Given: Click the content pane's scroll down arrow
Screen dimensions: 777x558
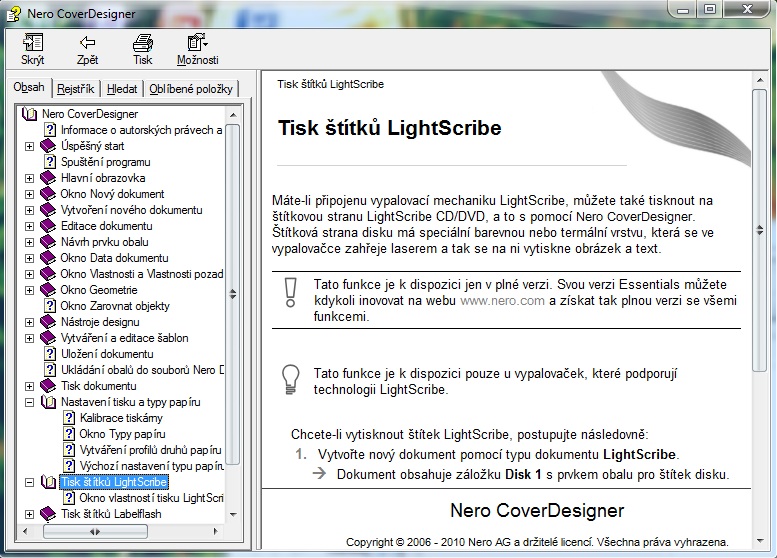Looking at the screenshot, I should coord(759,541).
